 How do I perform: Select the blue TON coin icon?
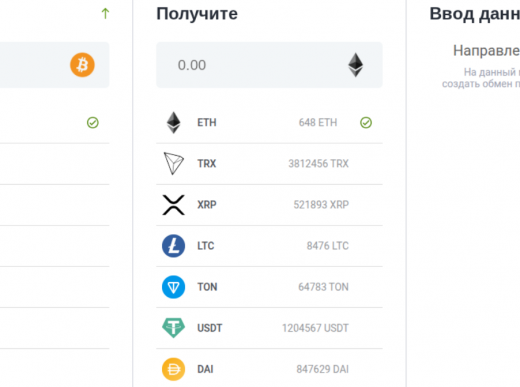click(173, 287)
